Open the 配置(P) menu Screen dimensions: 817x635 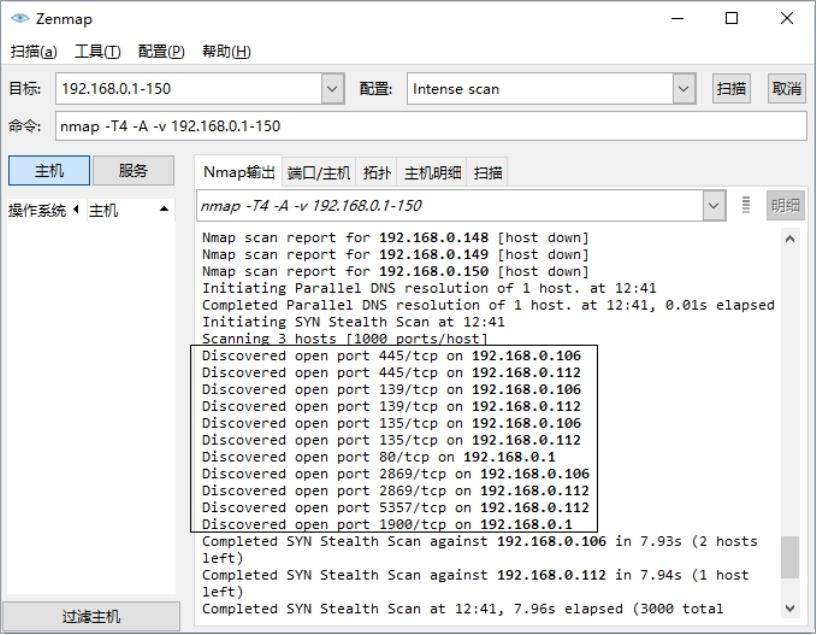[161, 52]
